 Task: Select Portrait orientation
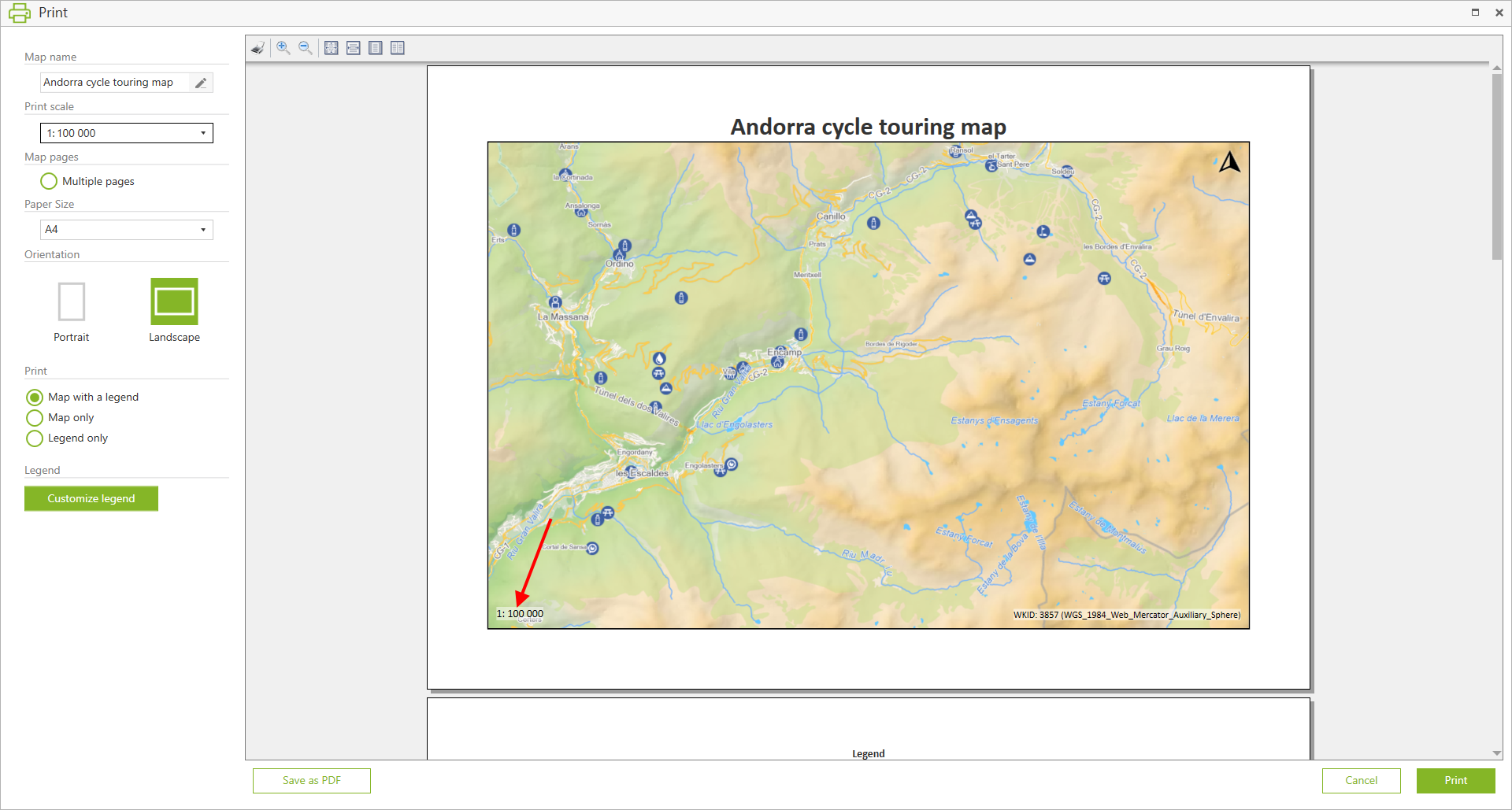point(72,302)
